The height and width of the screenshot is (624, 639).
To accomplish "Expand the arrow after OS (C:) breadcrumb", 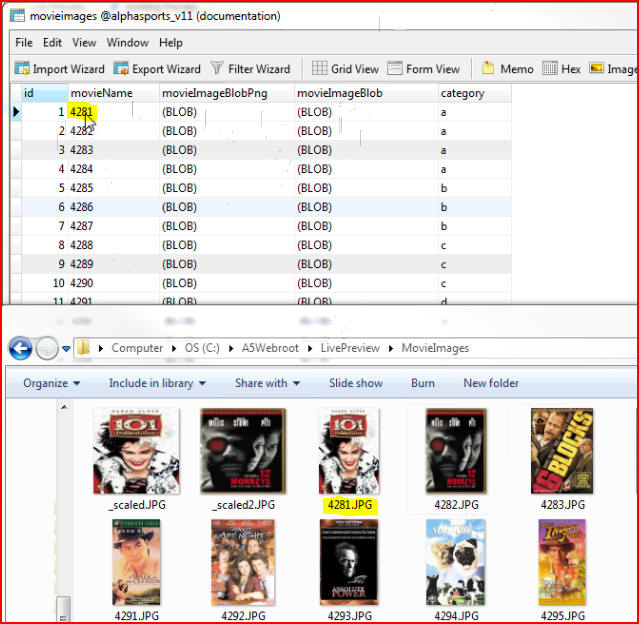I will coord(231,348).
